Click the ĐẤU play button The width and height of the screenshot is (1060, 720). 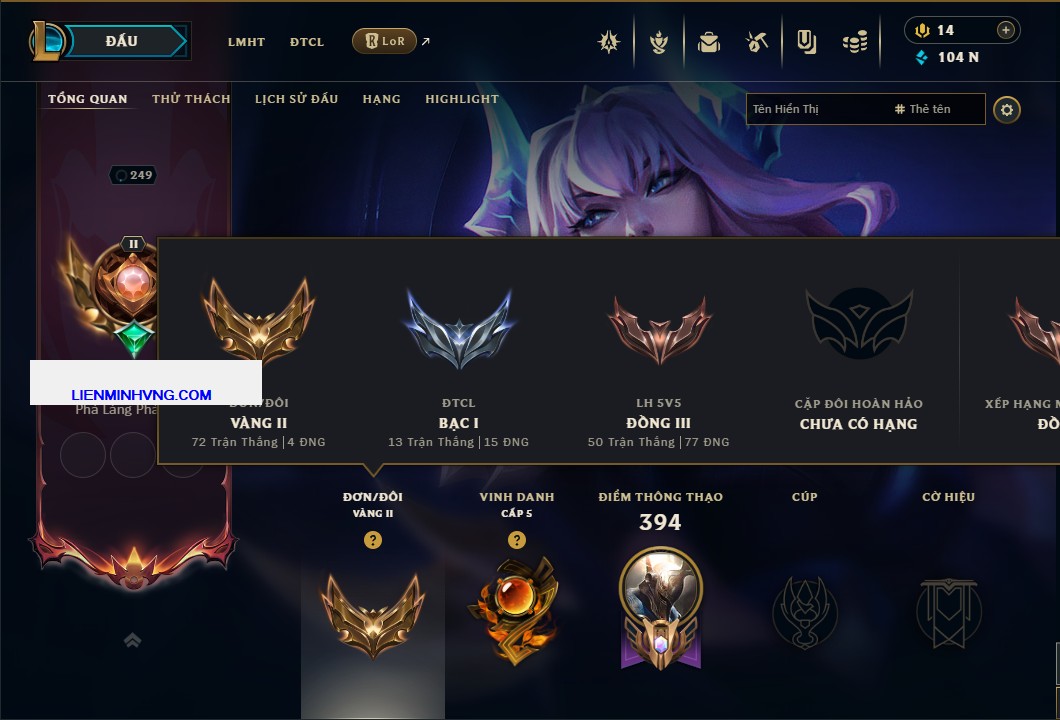tap(126, 41)
